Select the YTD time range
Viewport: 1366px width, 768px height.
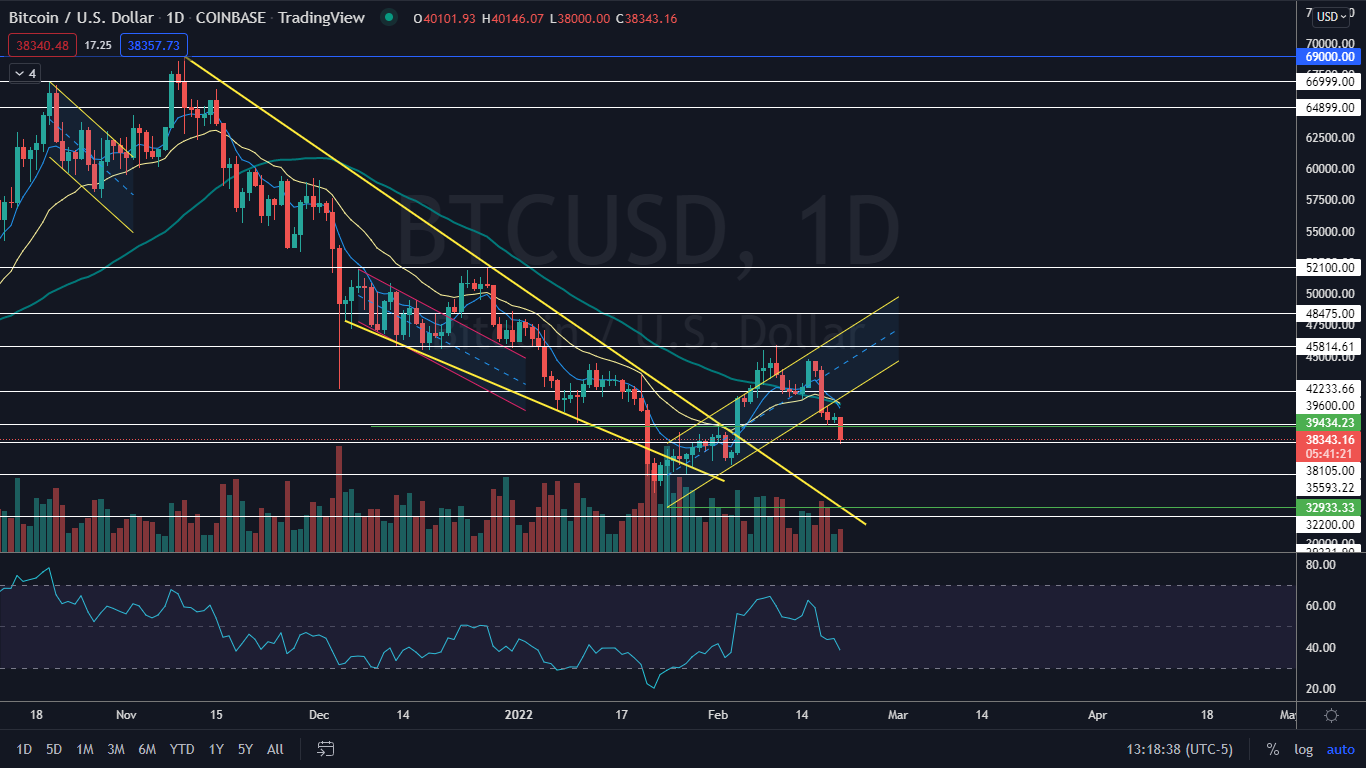(182, 749)
